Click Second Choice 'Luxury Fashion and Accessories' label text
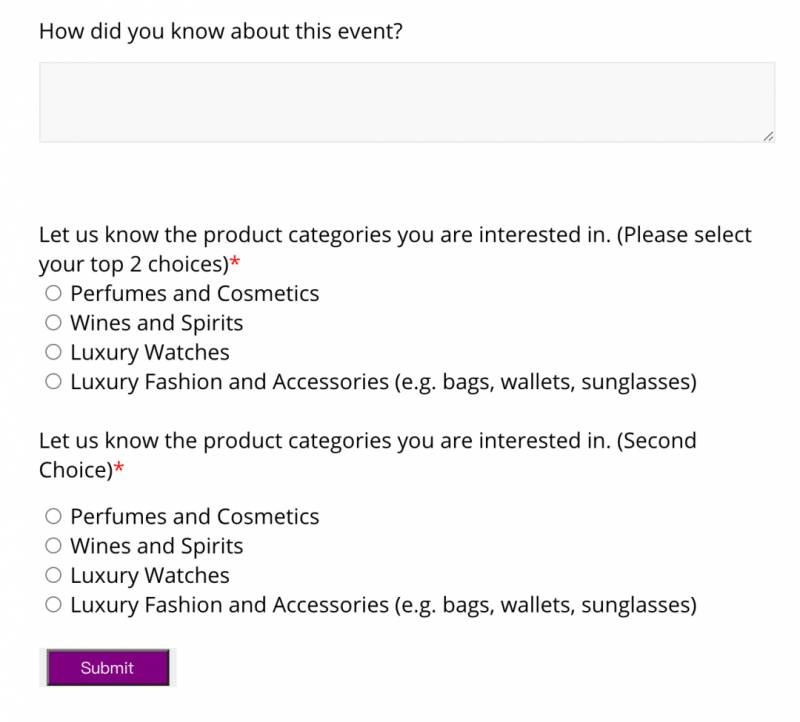The height and width of the screenshot is (722, 800). [383, 604]
